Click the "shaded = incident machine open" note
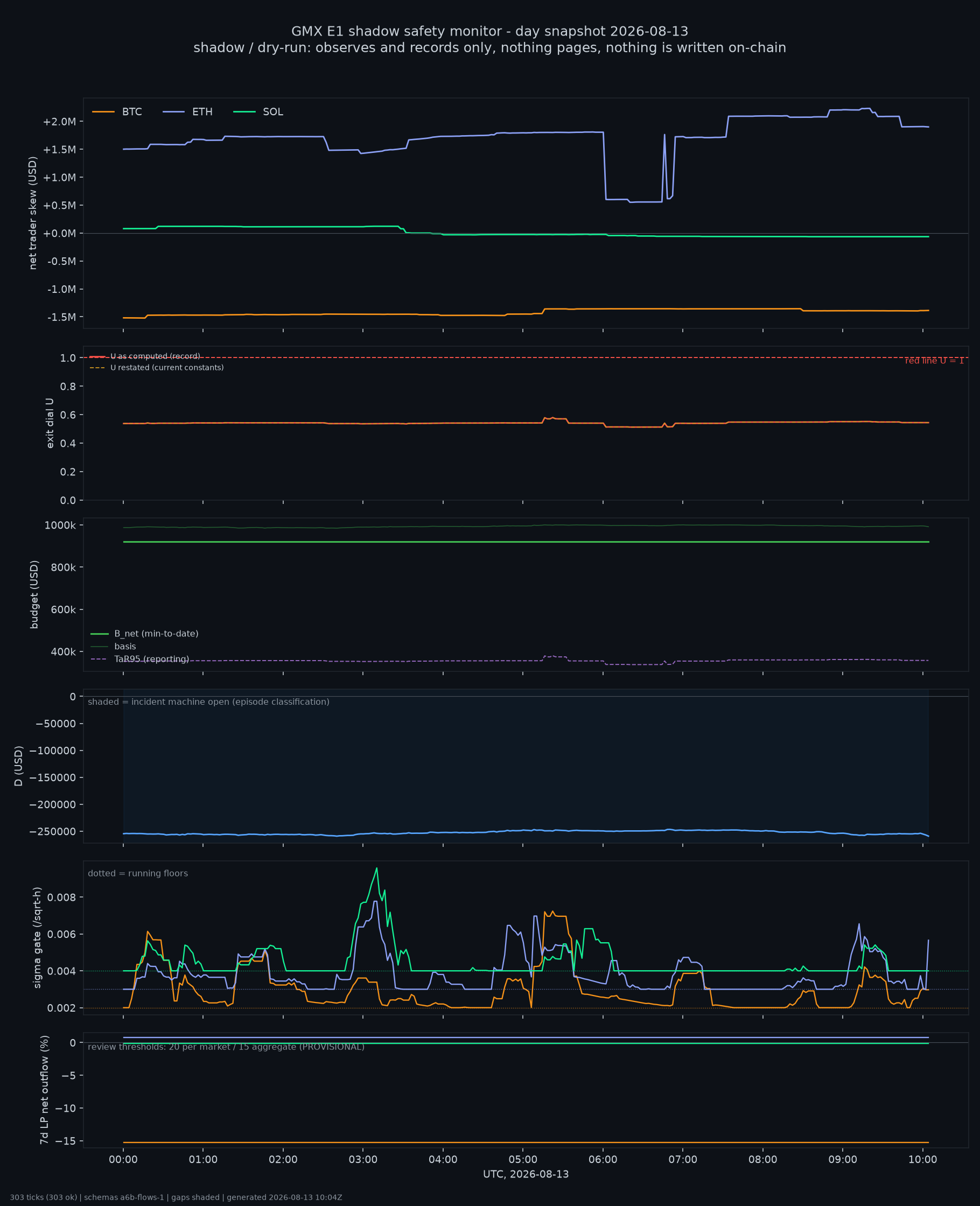This screenshot has width=980, height=1206. pos(209,702)
